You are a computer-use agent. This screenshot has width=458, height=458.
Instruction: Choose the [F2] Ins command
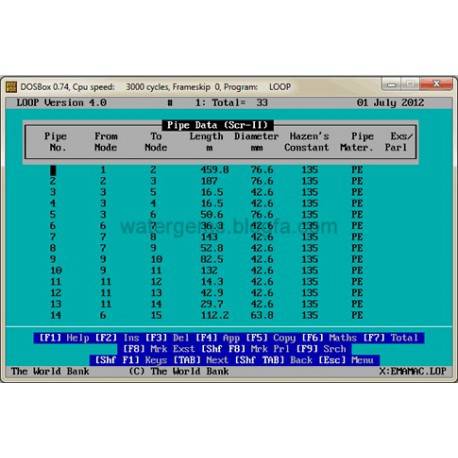(x=117, y=338)
